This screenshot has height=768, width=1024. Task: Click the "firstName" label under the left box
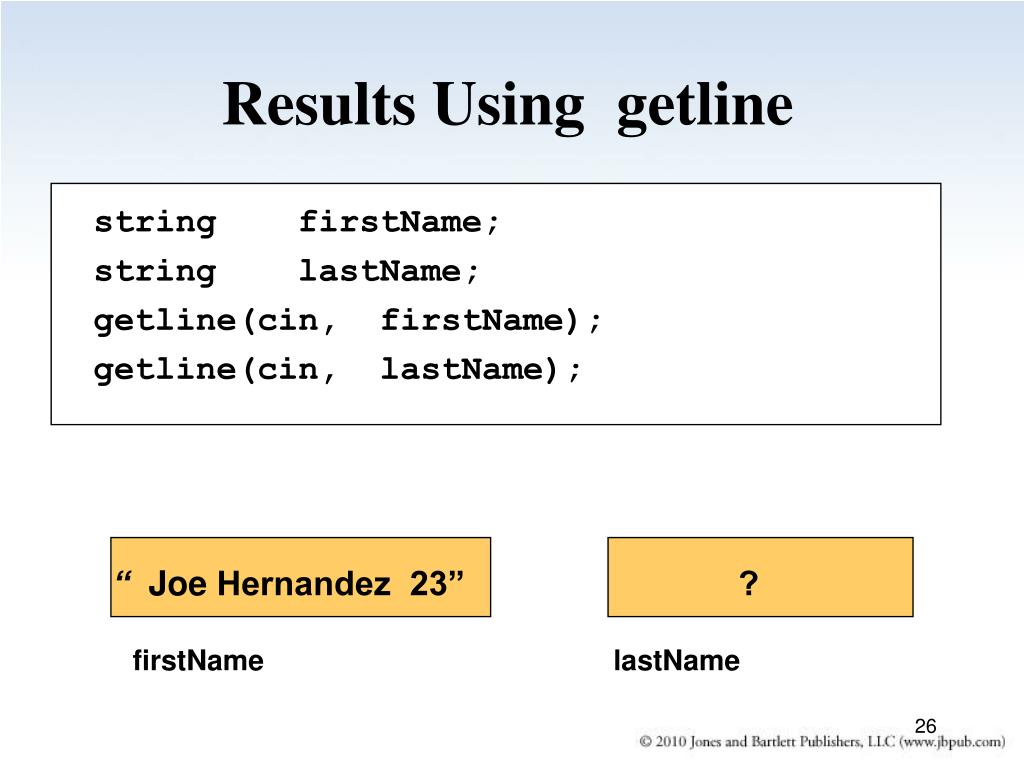198,661
